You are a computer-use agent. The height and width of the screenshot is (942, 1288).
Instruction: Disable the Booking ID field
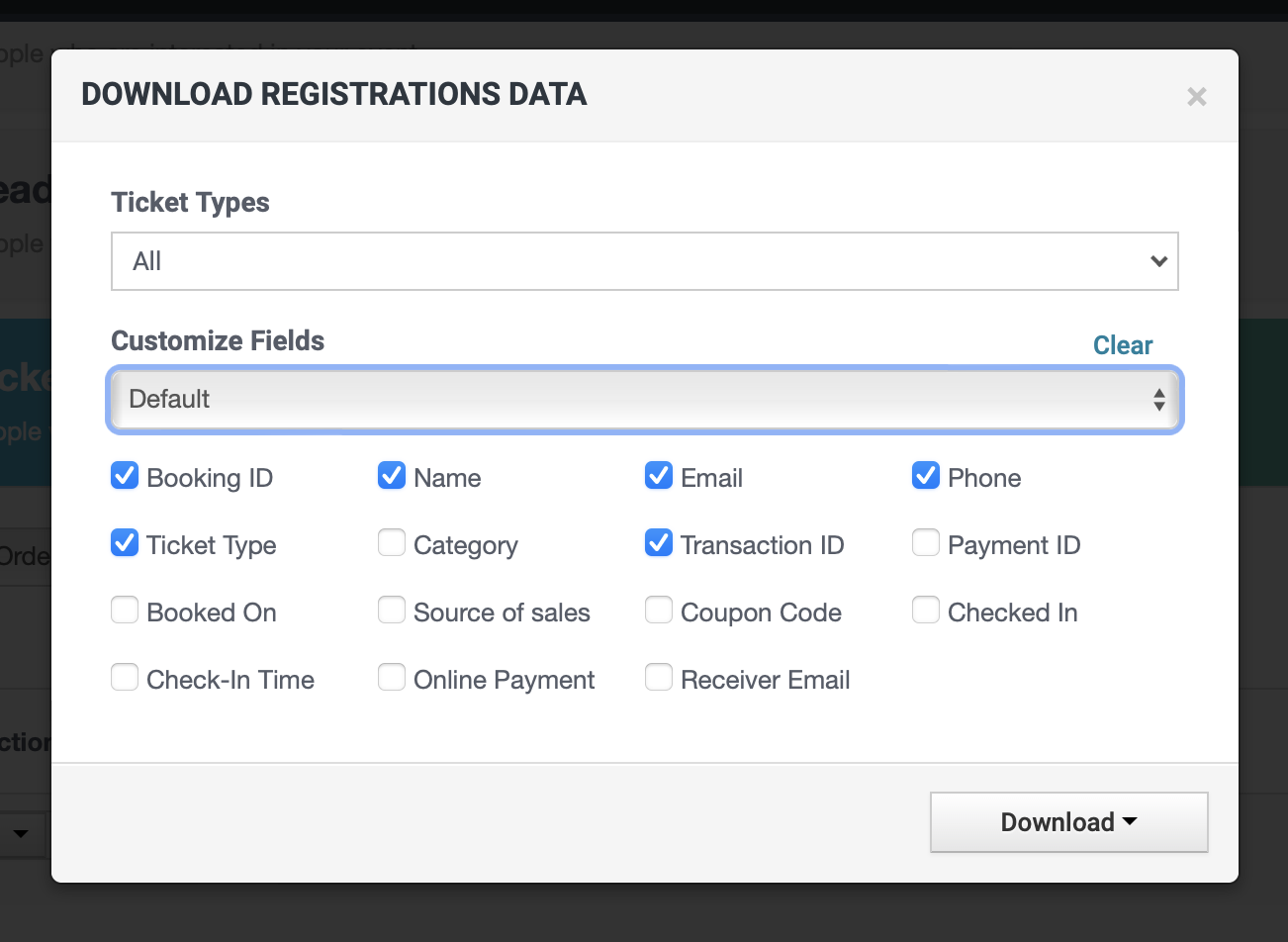click(x=125, y=475)
